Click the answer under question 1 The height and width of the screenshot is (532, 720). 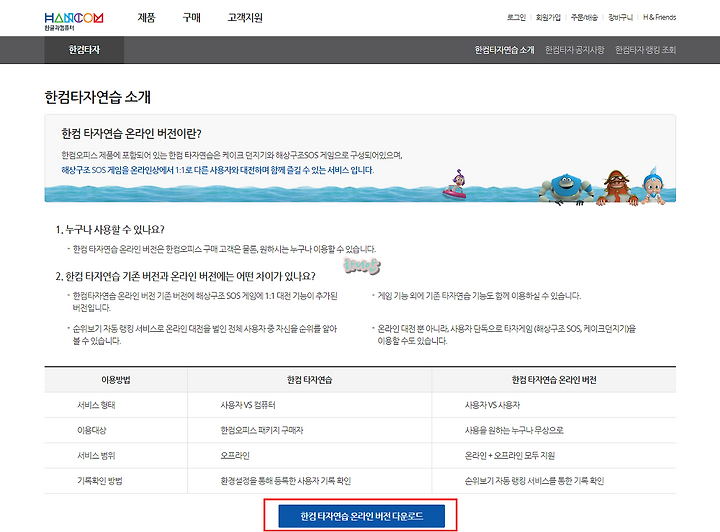tap(224, 249)
